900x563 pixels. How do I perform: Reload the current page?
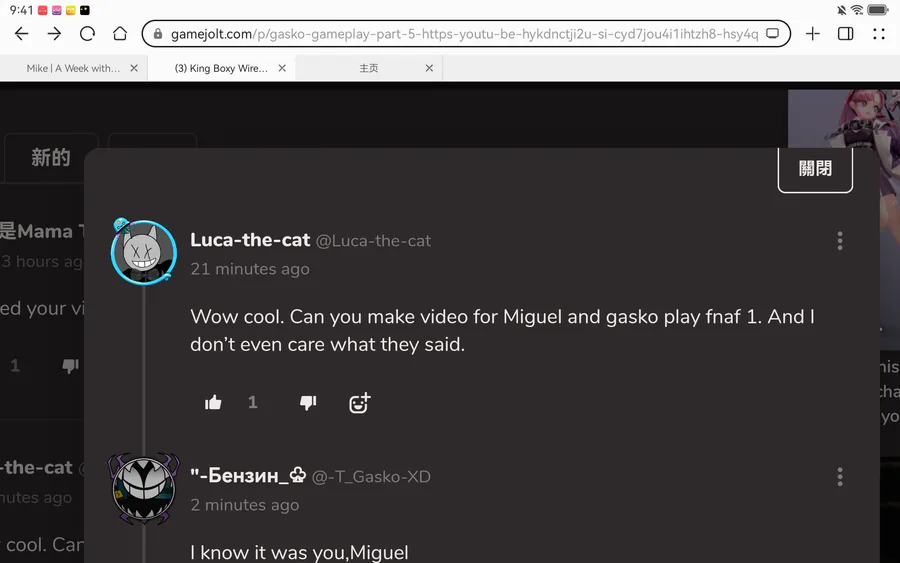(x=87, y=34)
